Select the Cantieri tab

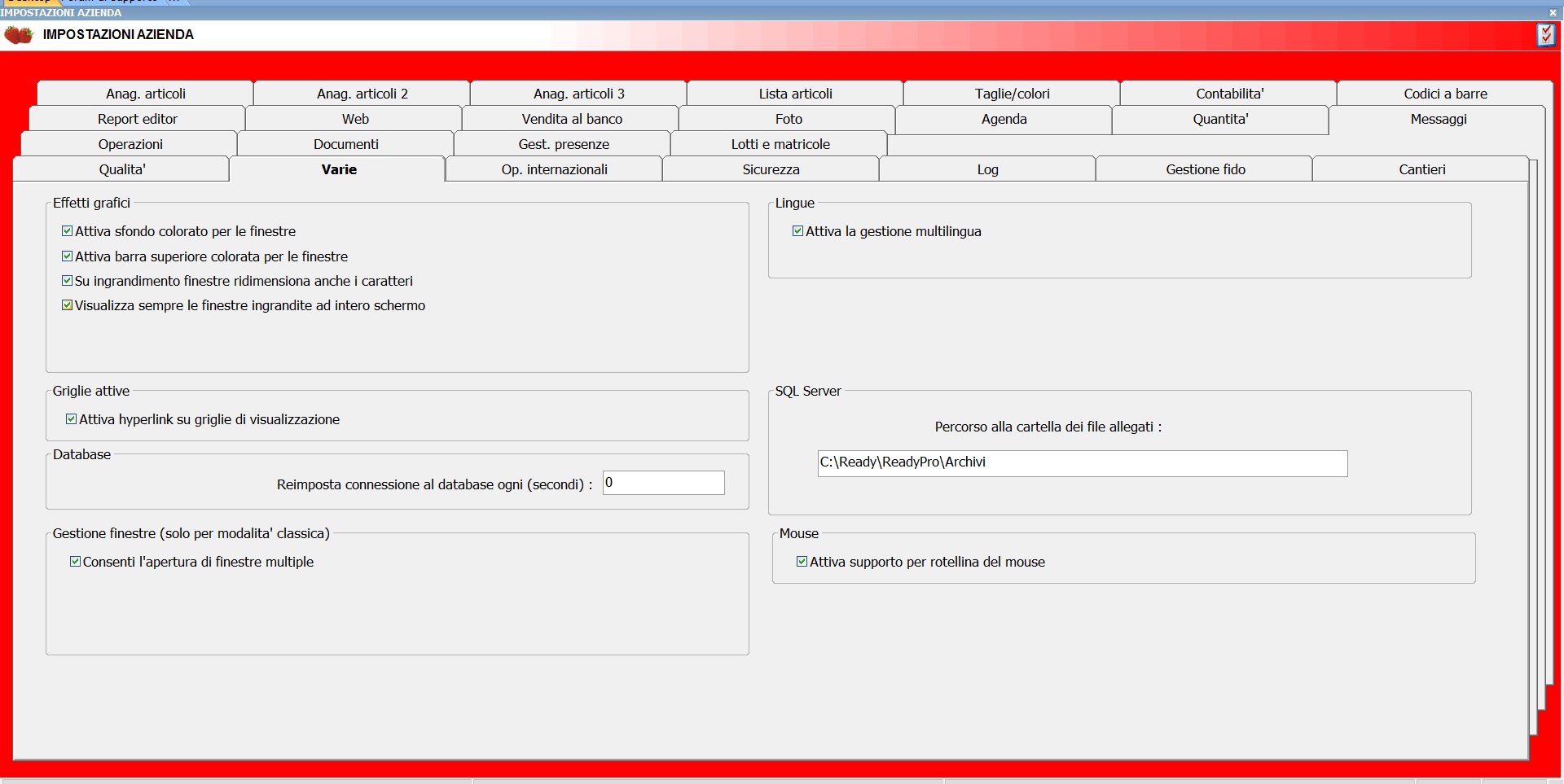click(x=1422, y=169)
